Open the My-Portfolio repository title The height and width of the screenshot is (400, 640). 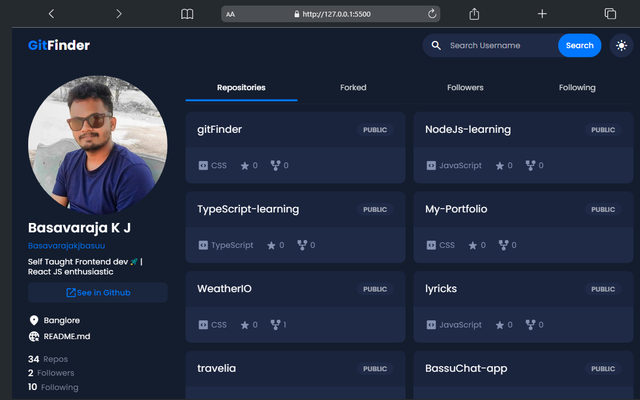click(456, 209)
